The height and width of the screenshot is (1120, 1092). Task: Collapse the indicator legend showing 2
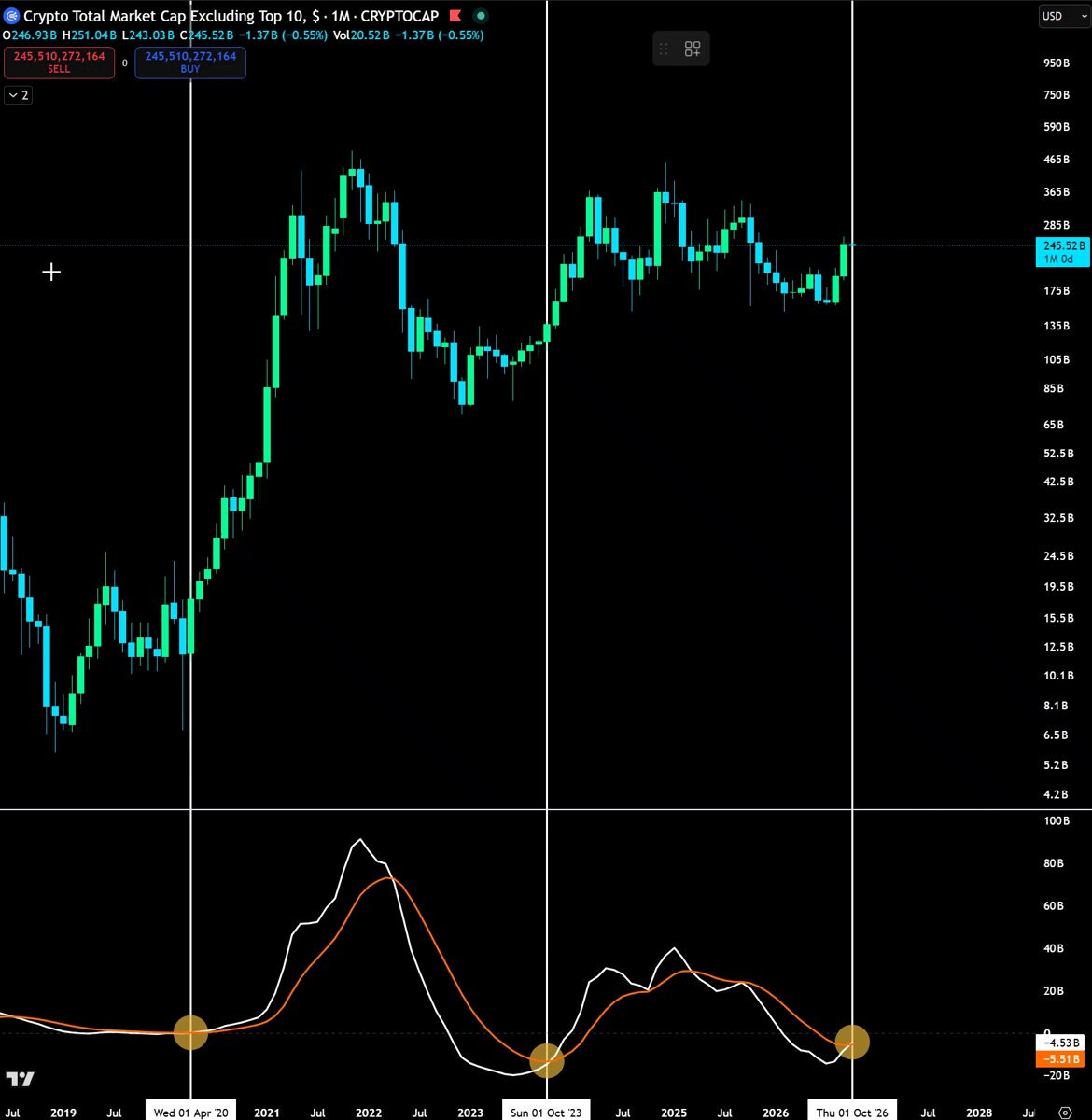click(18, 95)
